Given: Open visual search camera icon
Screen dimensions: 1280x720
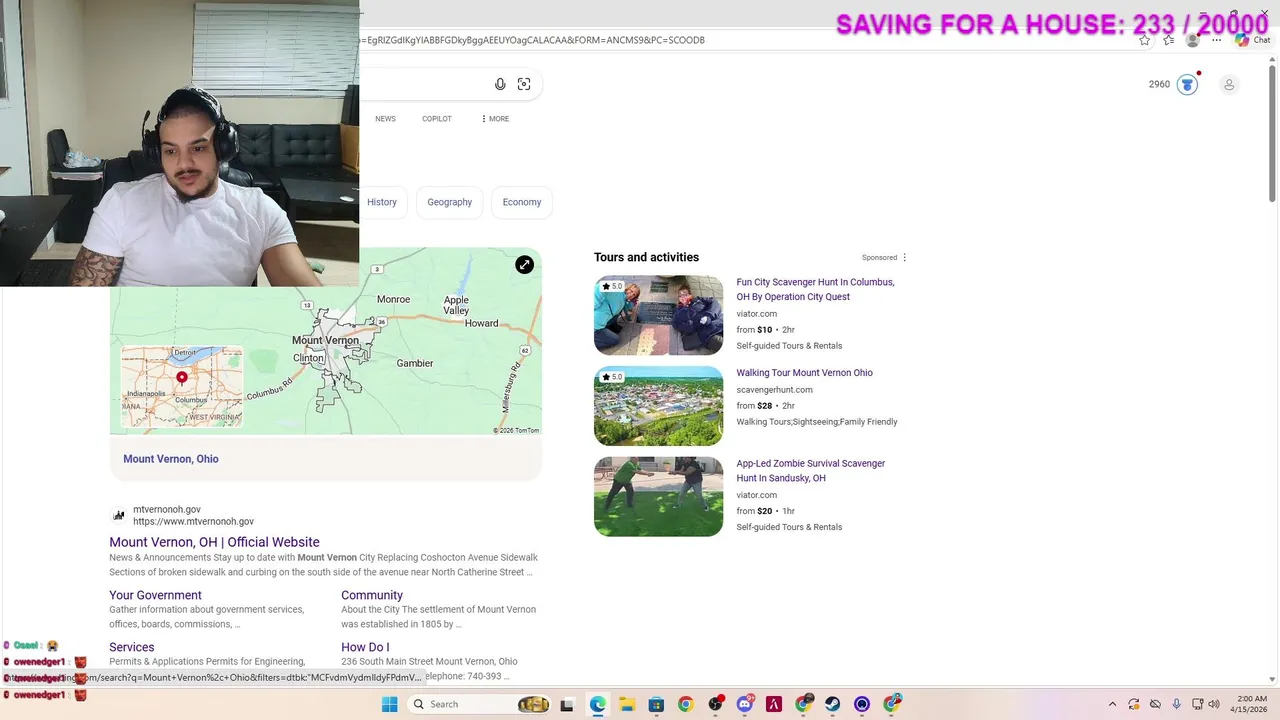Looking at the screenshot, I should [524, 84].
